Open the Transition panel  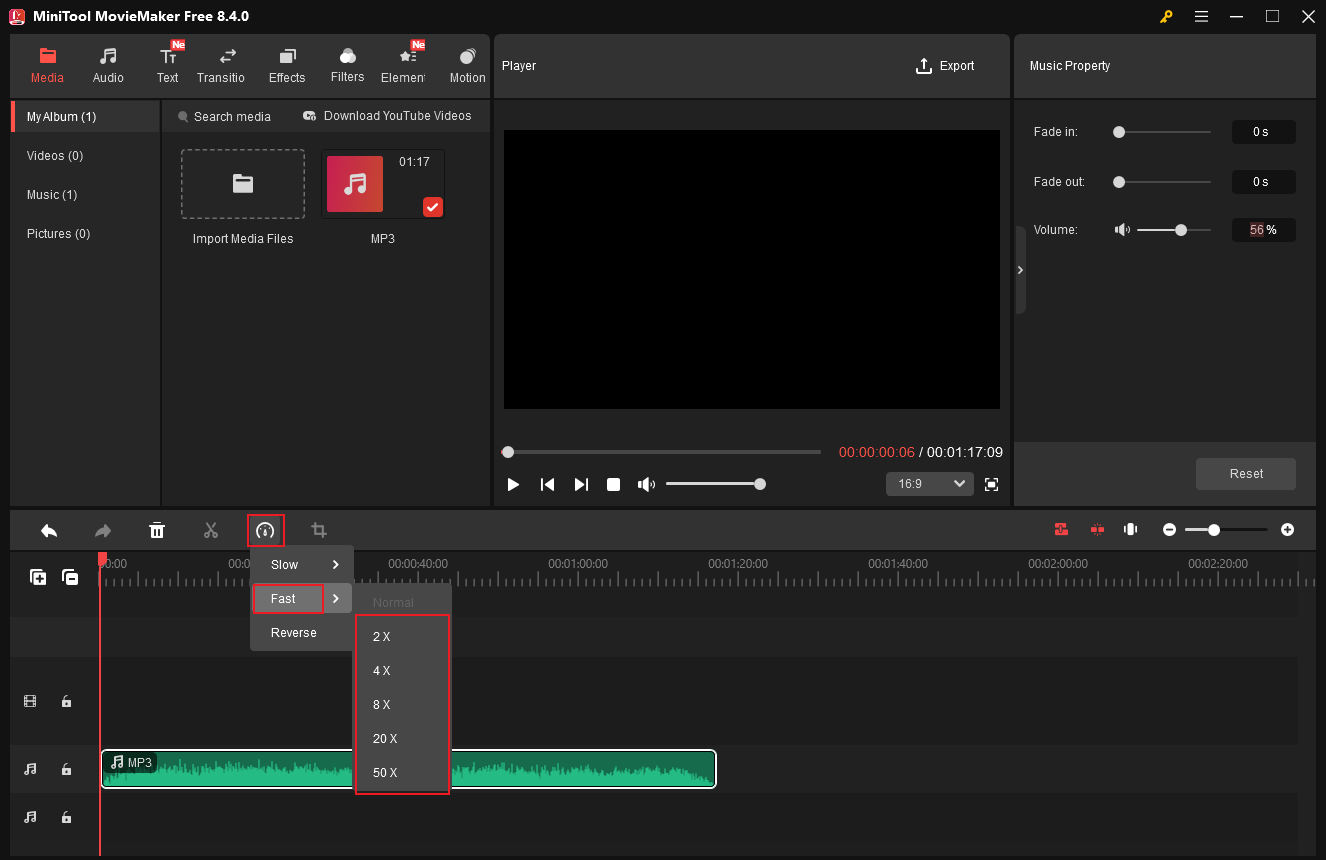click(x=221, y=63)
